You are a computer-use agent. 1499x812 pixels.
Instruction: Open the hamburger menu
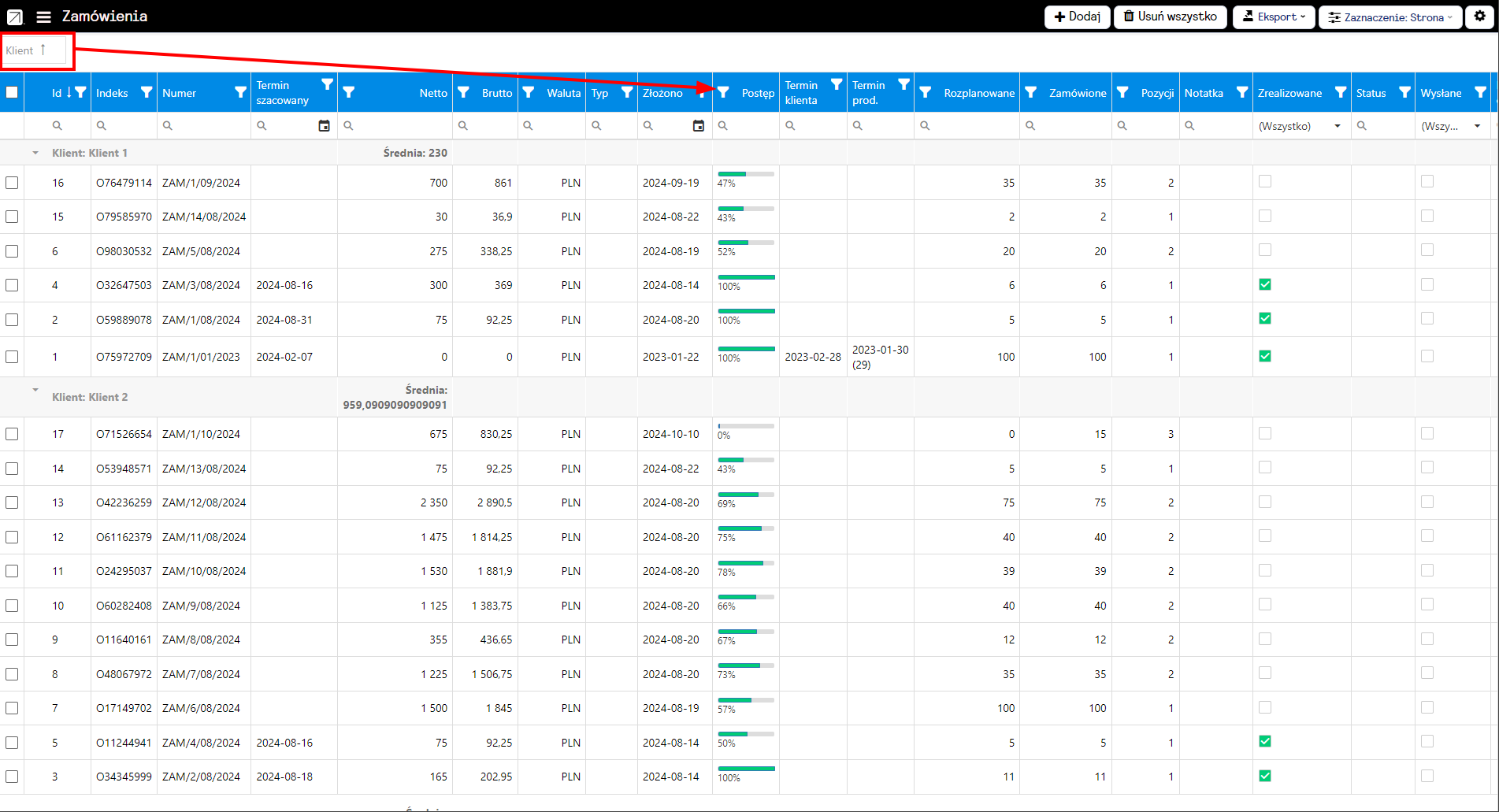[x=44, y=17]
